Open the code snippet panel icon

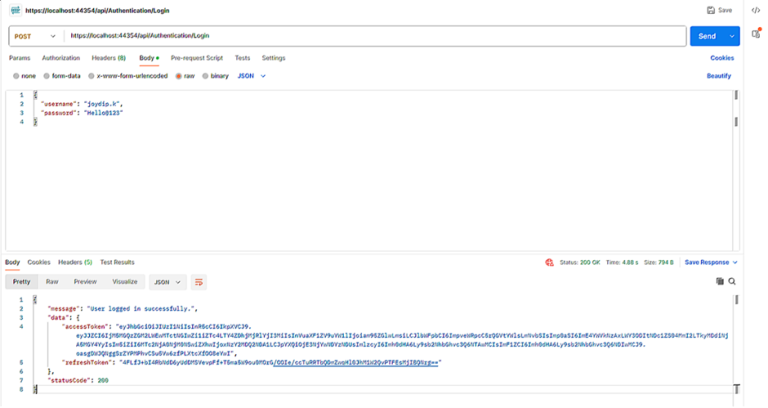tap(756, 10)
